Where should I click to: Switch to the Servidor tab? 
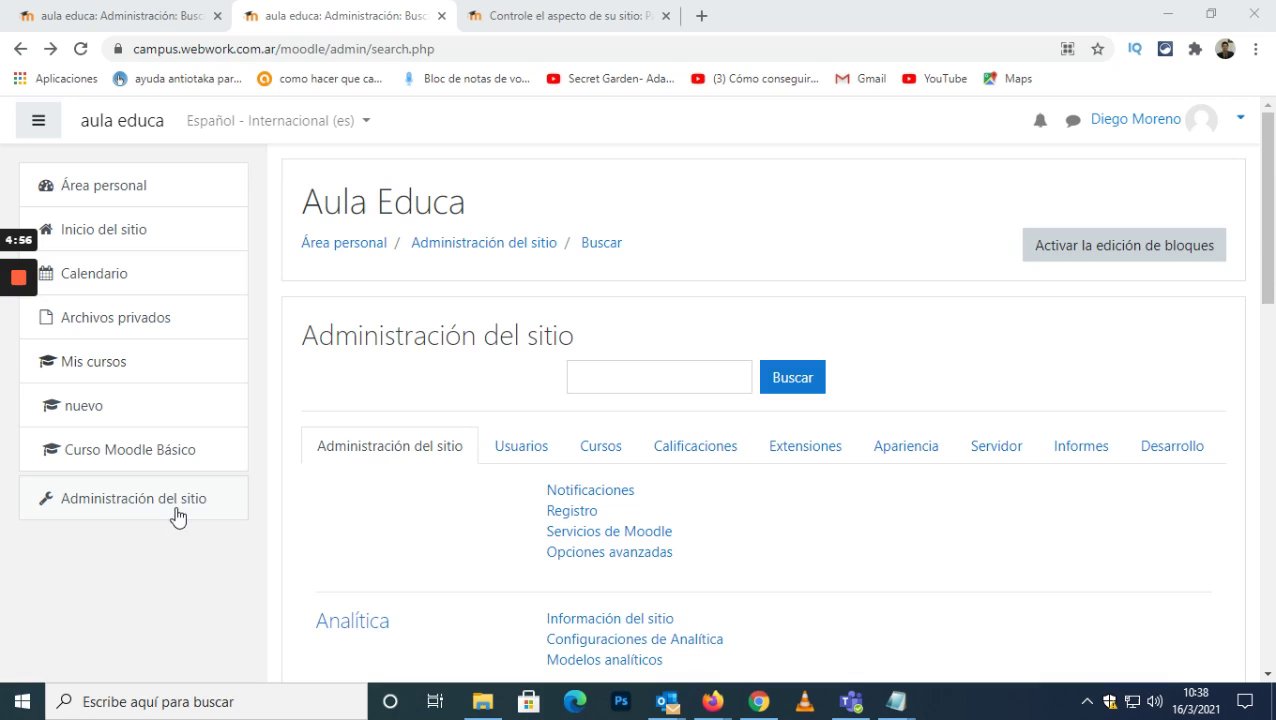(996, 446)
